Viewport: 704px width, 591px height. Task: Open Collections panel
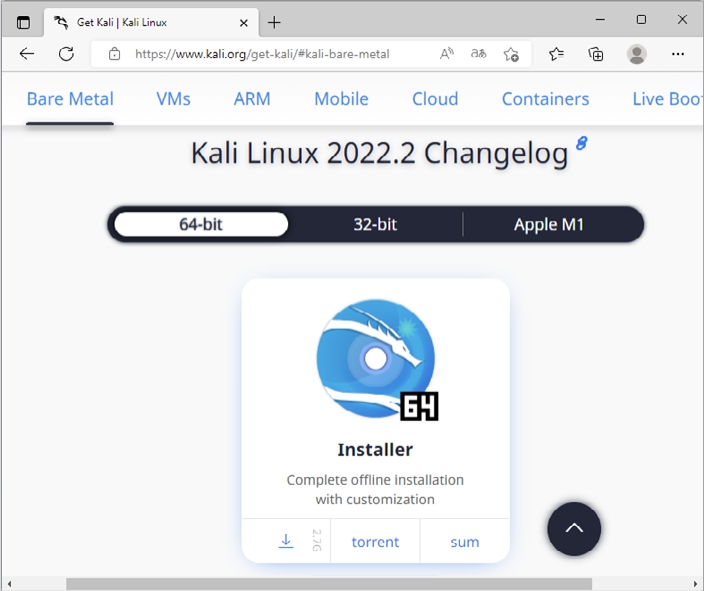(596, 54)
